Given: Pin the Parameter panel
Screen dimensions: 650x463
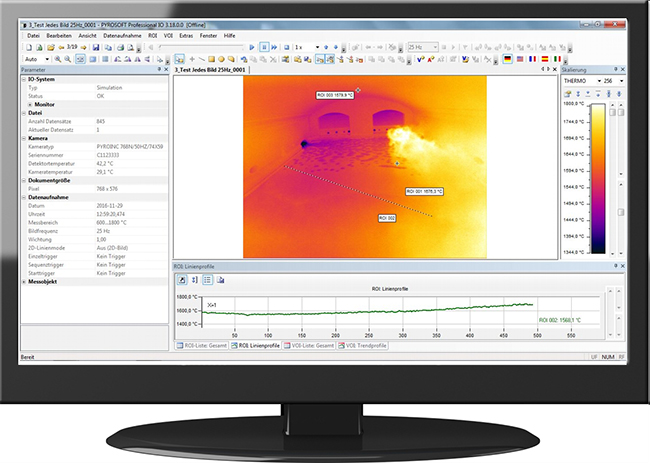Looking at the screenshot, I should [x=158, y=70].
